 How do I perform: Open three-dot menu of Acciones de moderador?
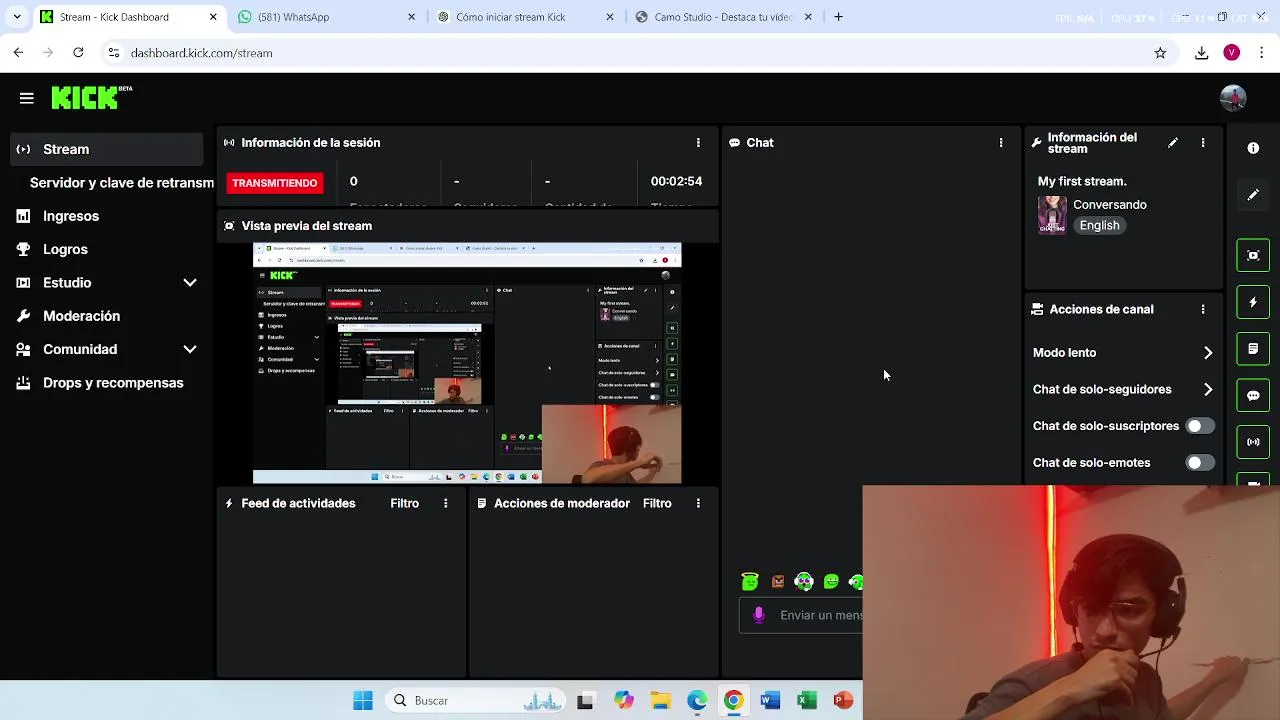pyautogui.click(x=698, y=504)
